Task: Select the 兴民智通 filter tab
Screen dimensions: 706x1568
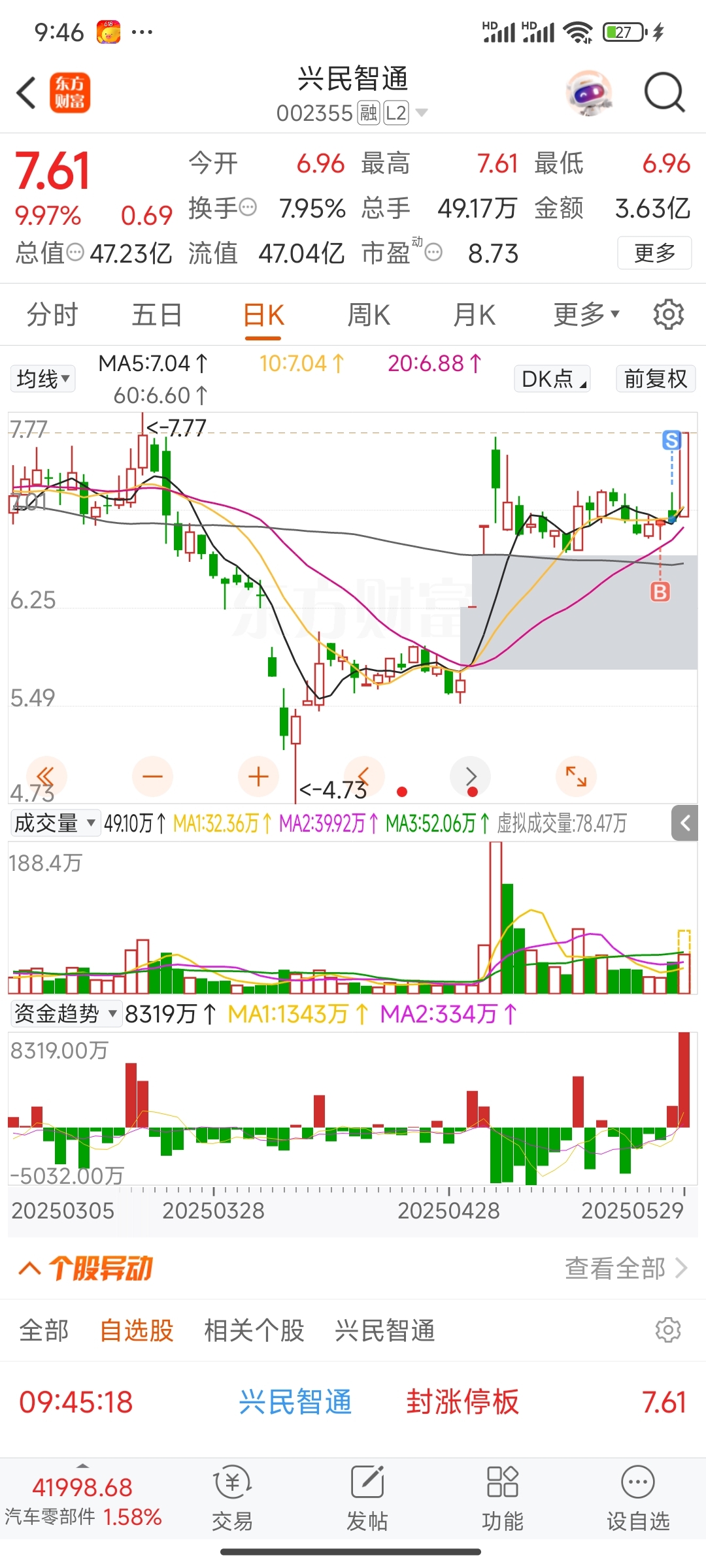Action: 385,1330
